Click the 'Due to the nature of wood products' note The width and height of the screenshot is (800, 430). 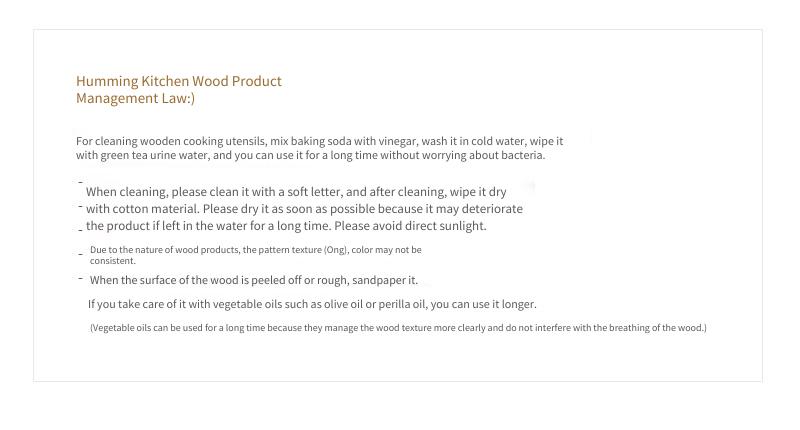point(256,250)
